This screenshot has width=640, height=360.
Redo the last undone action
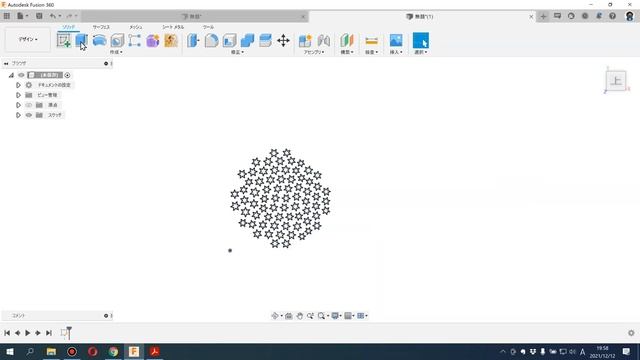tap(69, 16)
